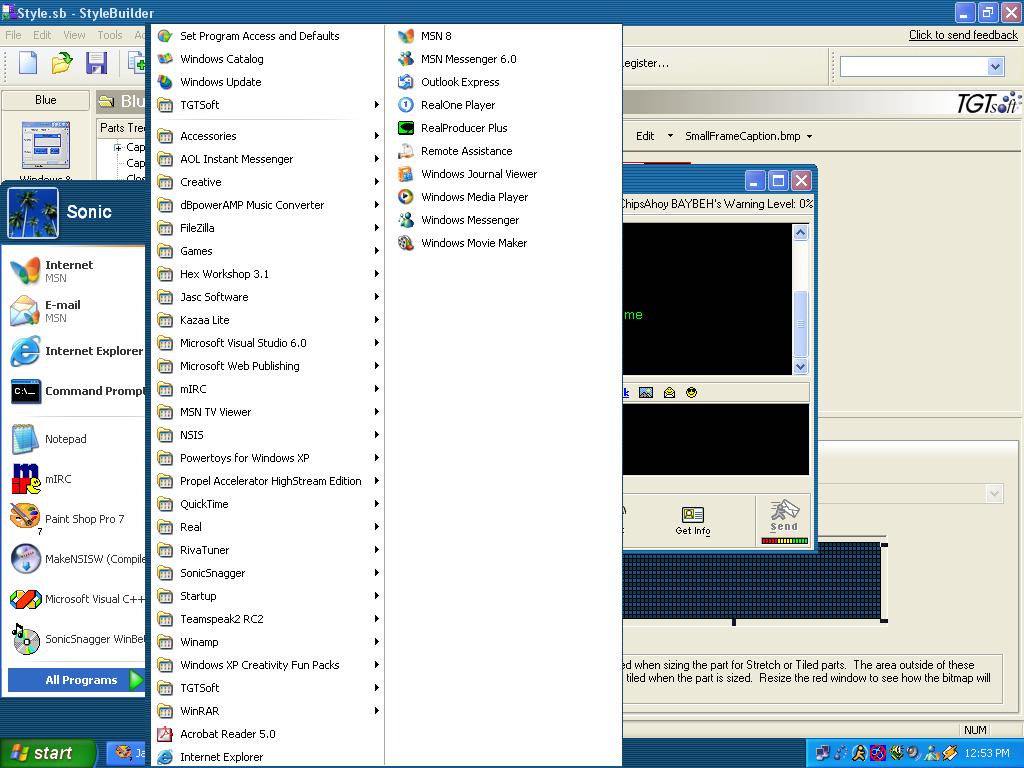Open Acrobat Reader 5.0
1024x768 pixels.
pyautogui.click(x=227, y=734)
